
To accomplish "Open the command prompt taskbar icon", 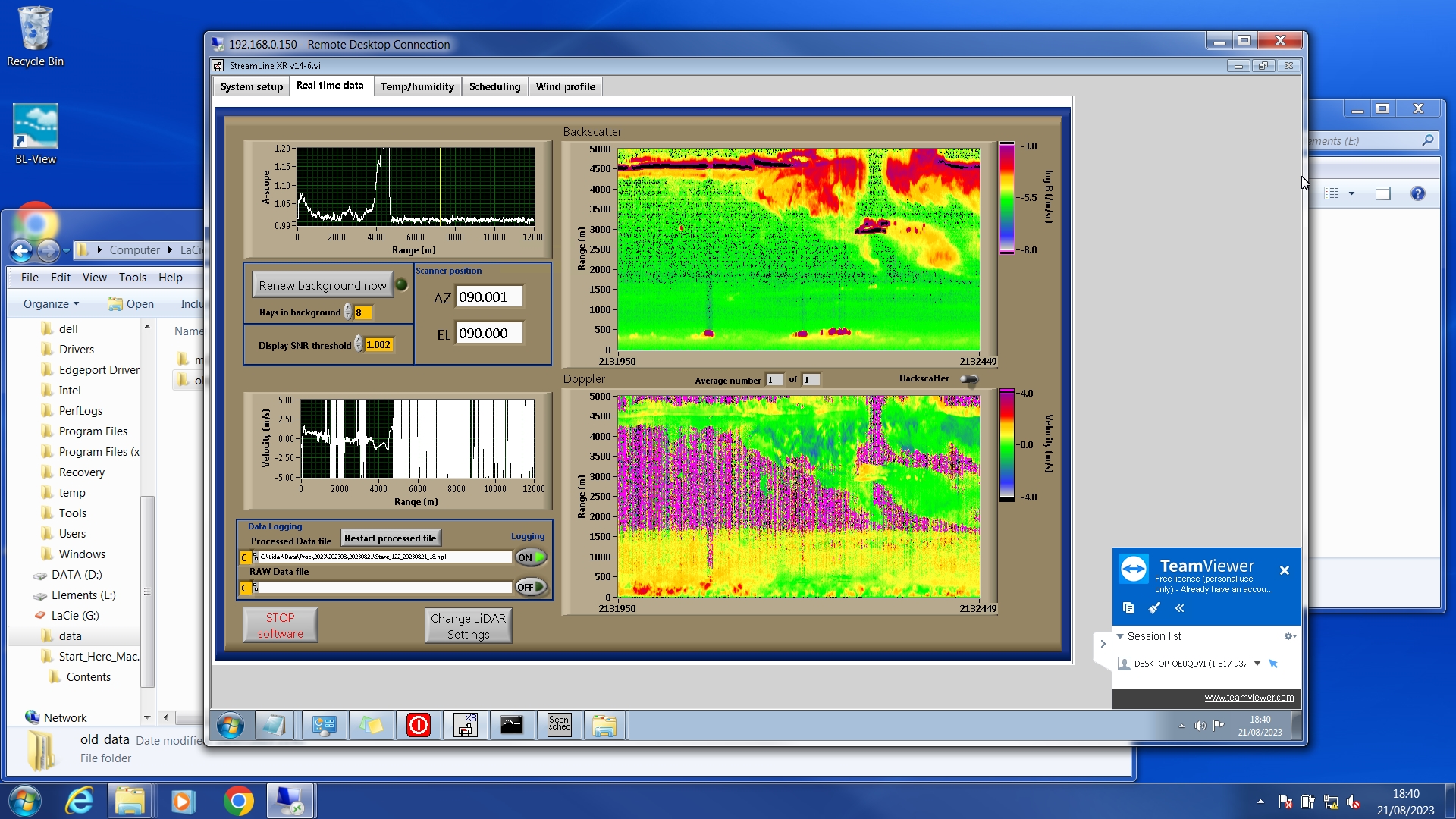I will tap(512, 725).
